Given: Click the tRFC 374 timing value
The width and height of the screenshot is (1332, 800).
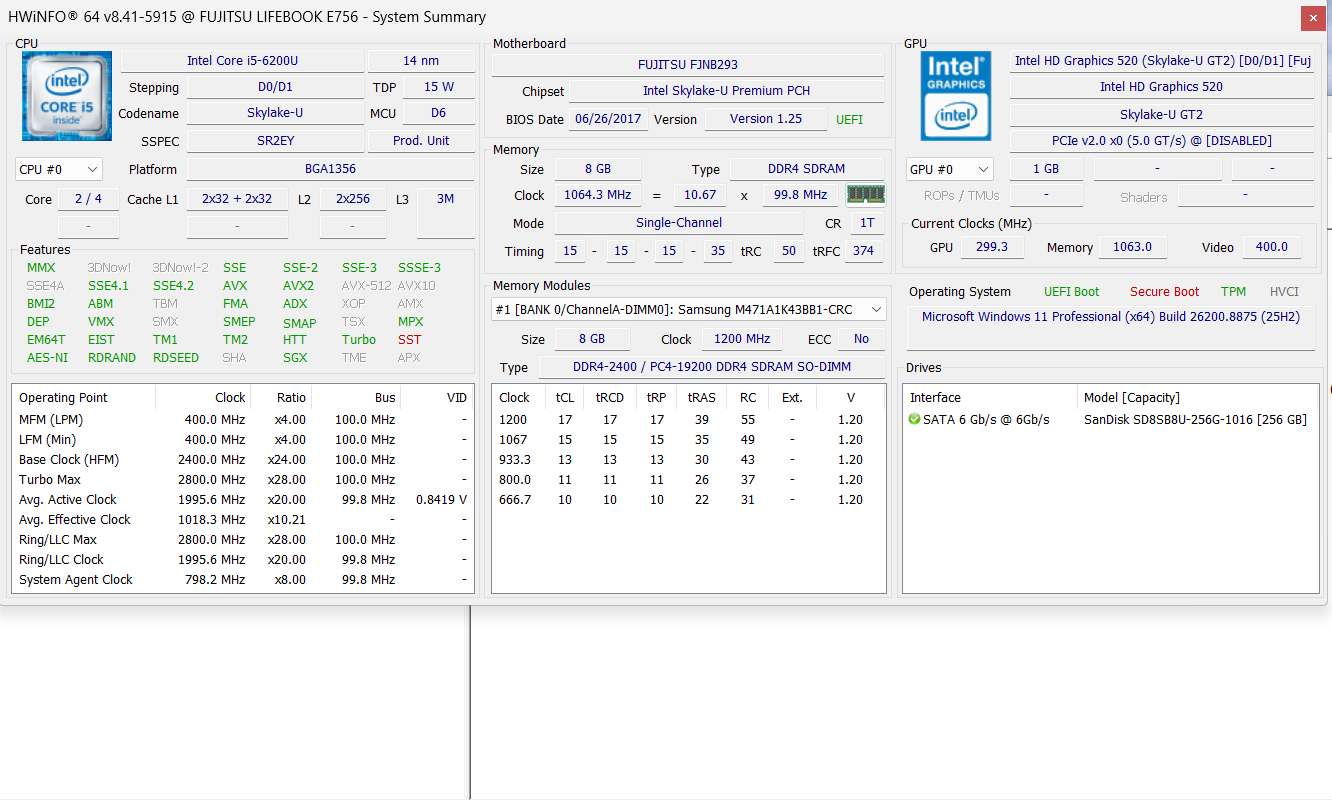Looking at the screenshot, I should click(x=863, y=251).
